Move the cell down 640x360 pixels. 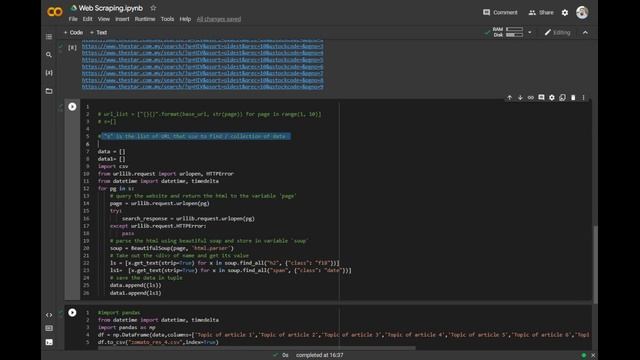(520, 98)
